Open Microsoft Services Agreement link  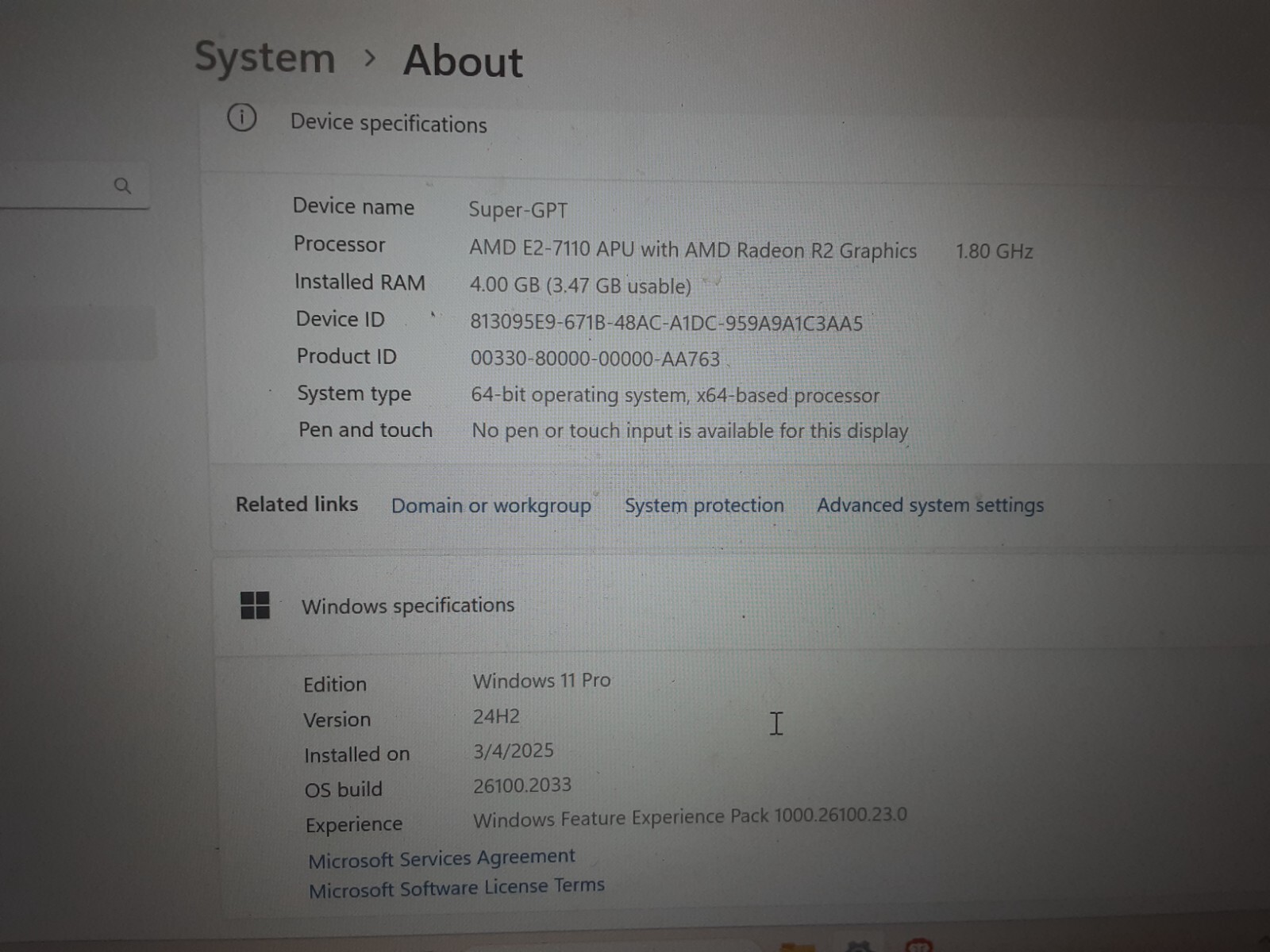pos(441,858)
